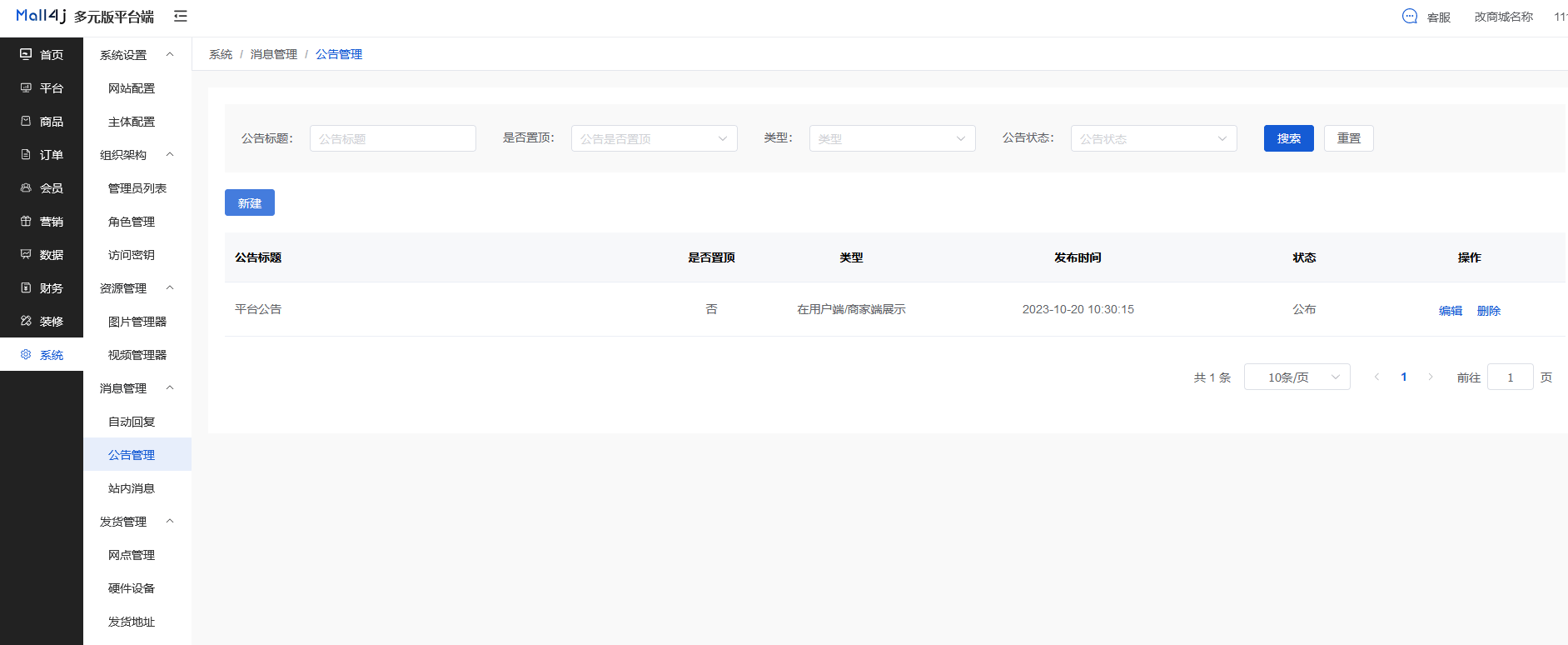Select 公告管理 in the sidebar

click(x=137, y=454)
